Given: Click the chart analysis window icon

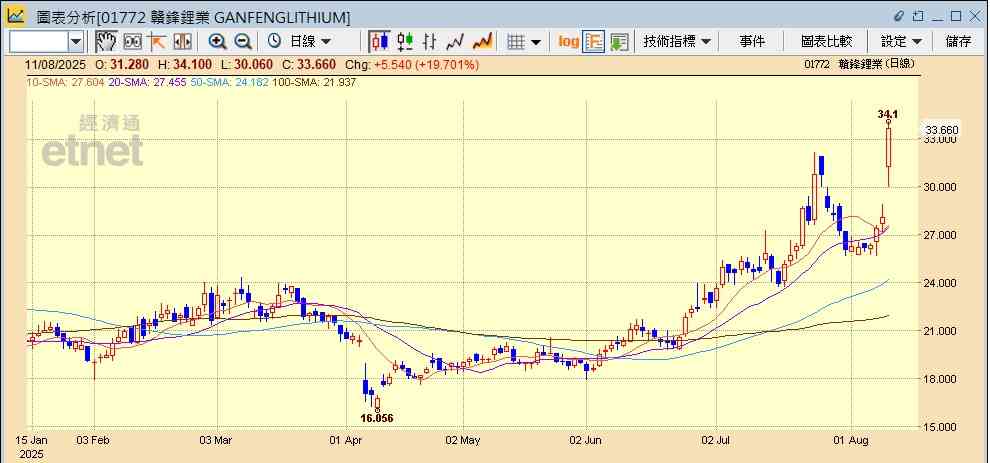Looking at the screenshot, I should click(x=15, y=15).
